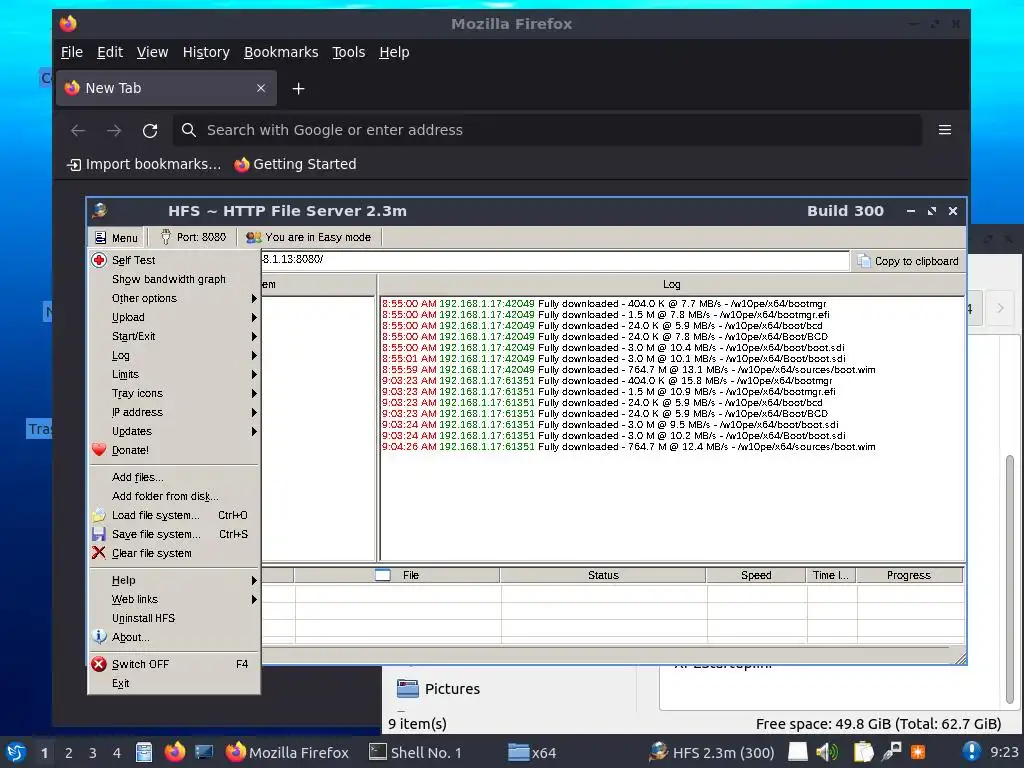Click the Firefox launcher icon in taskbar
Screen dimensions: 1024x768
click(x=174, y=752)
